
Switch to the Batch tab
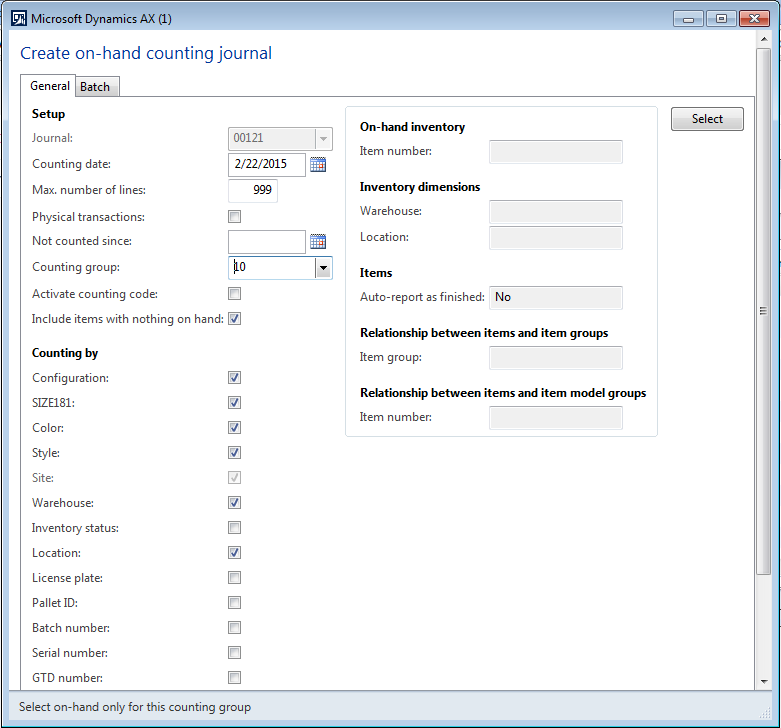(95, 87)
